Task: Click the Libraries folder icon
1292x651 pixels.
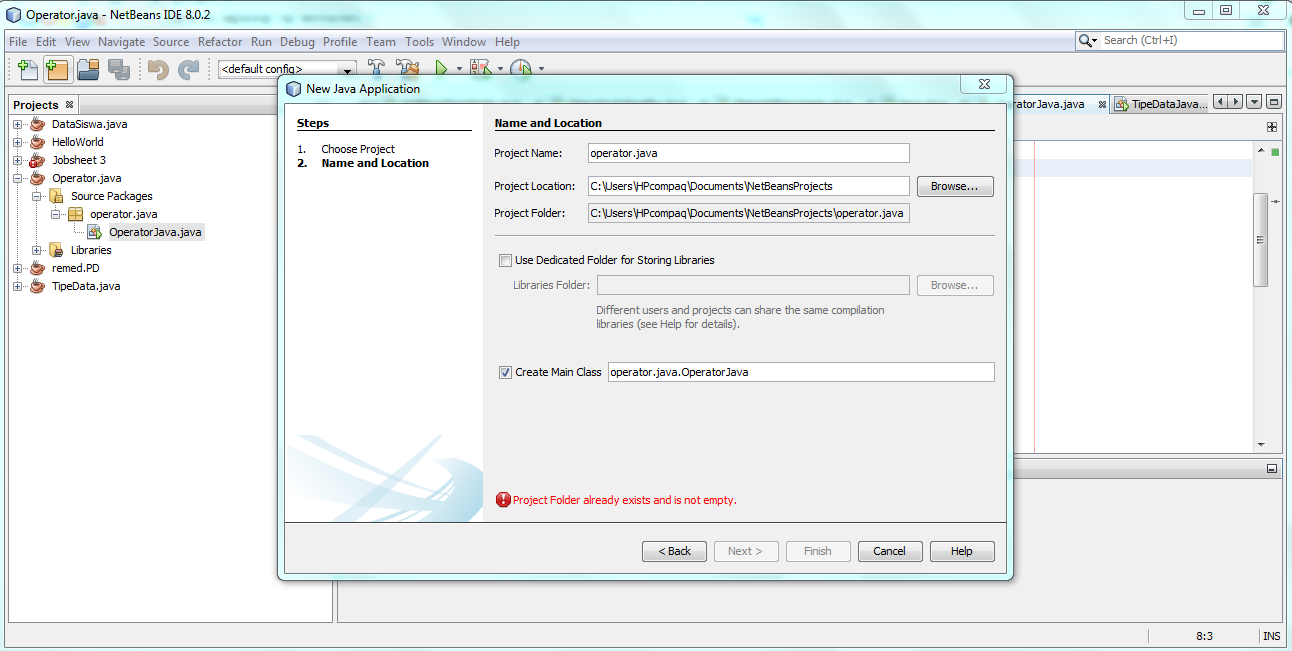Action: [x=57, y=250]
